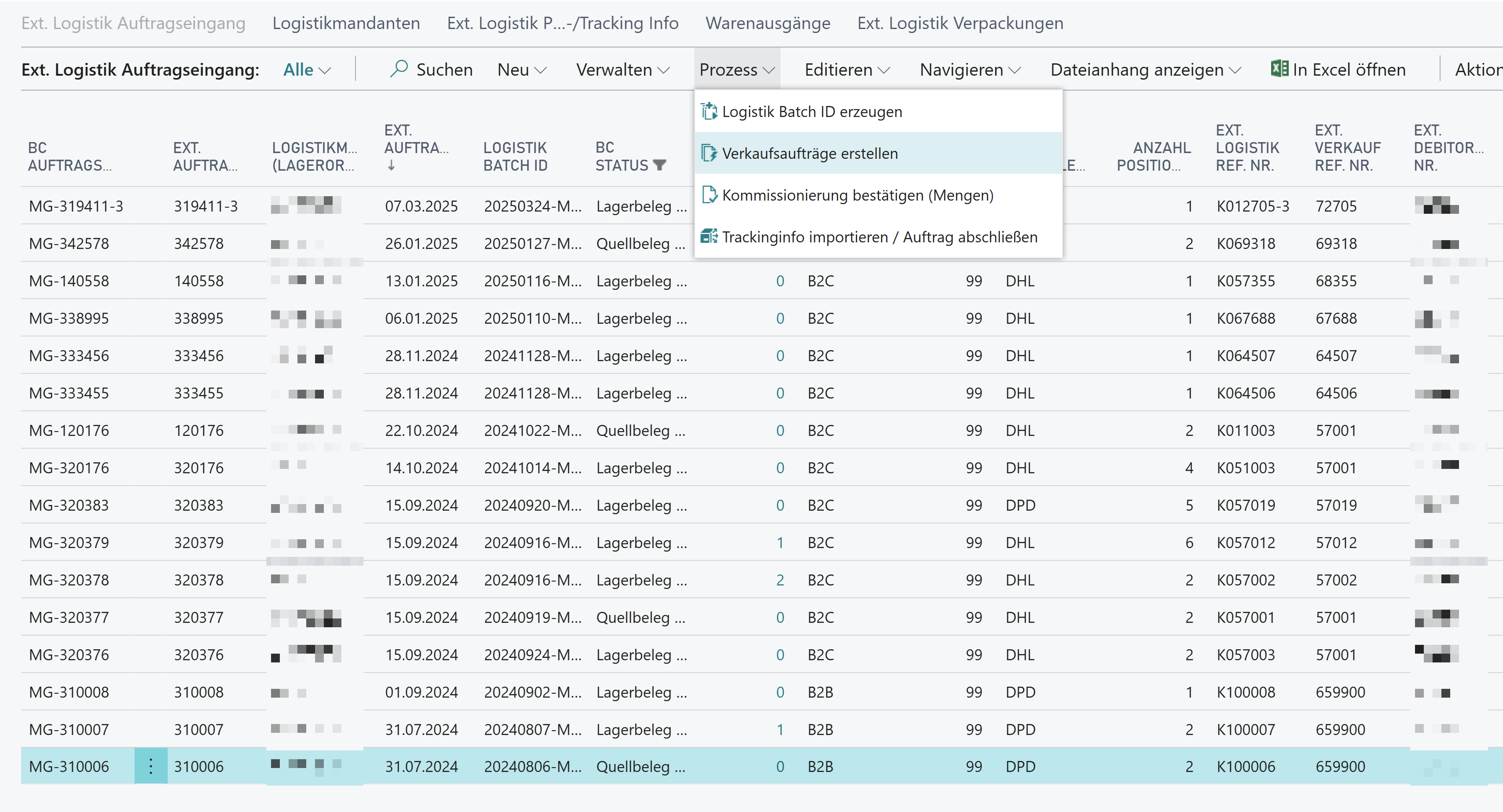Viewport: 1503px width, 812px height.
Task: Click the filter icon on BC Status column
Action: (659, 166)
